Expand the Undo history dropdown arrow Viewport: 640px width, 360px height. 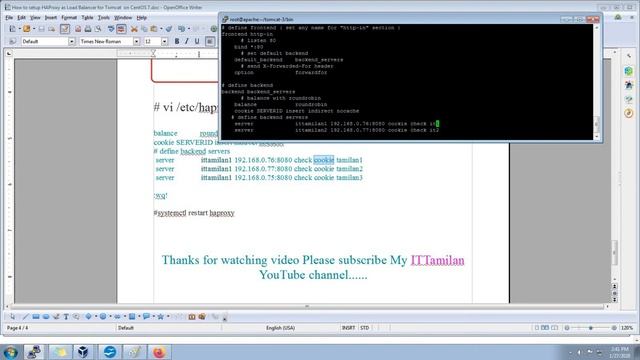pyautogui.click(x=188, y=29)
